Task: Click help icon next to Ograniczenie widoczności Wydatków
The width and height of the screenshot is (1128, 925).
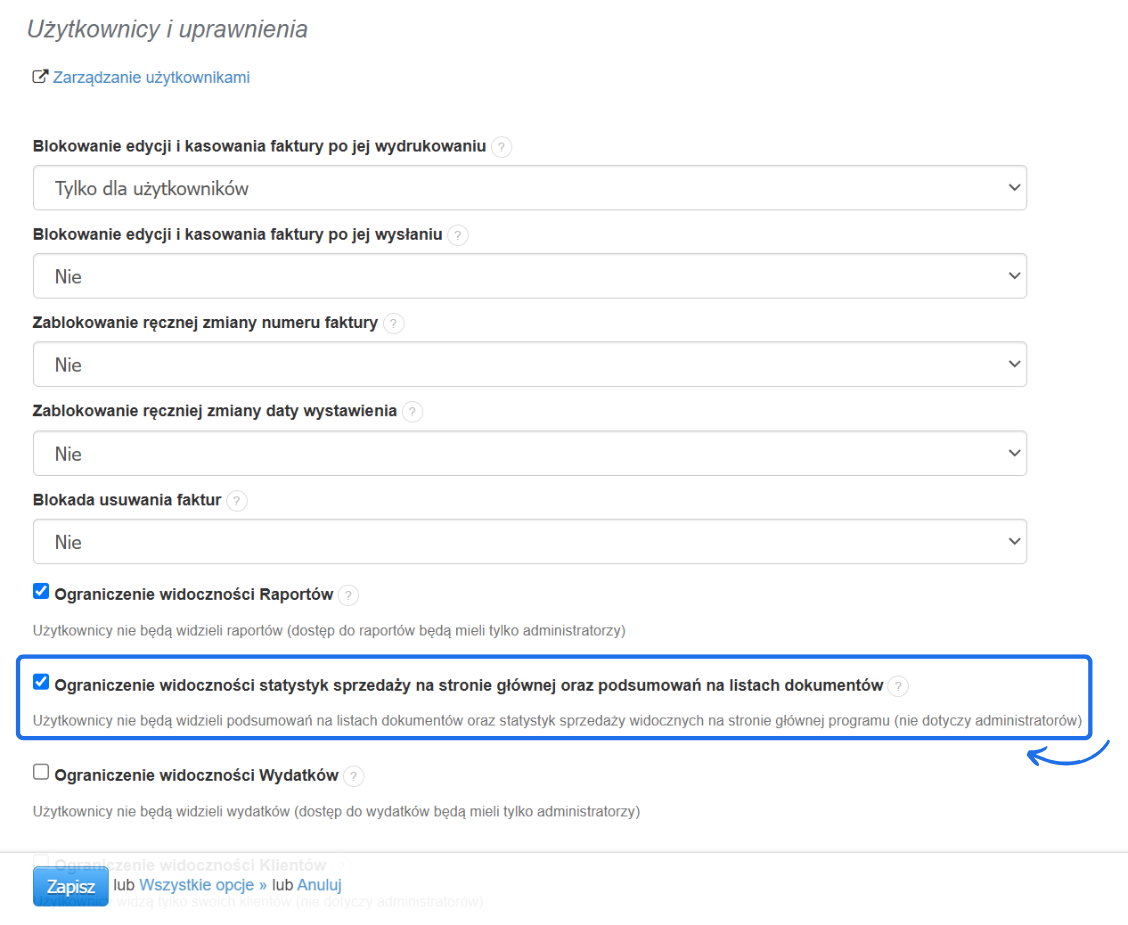Action: click(x=354, y=776)
